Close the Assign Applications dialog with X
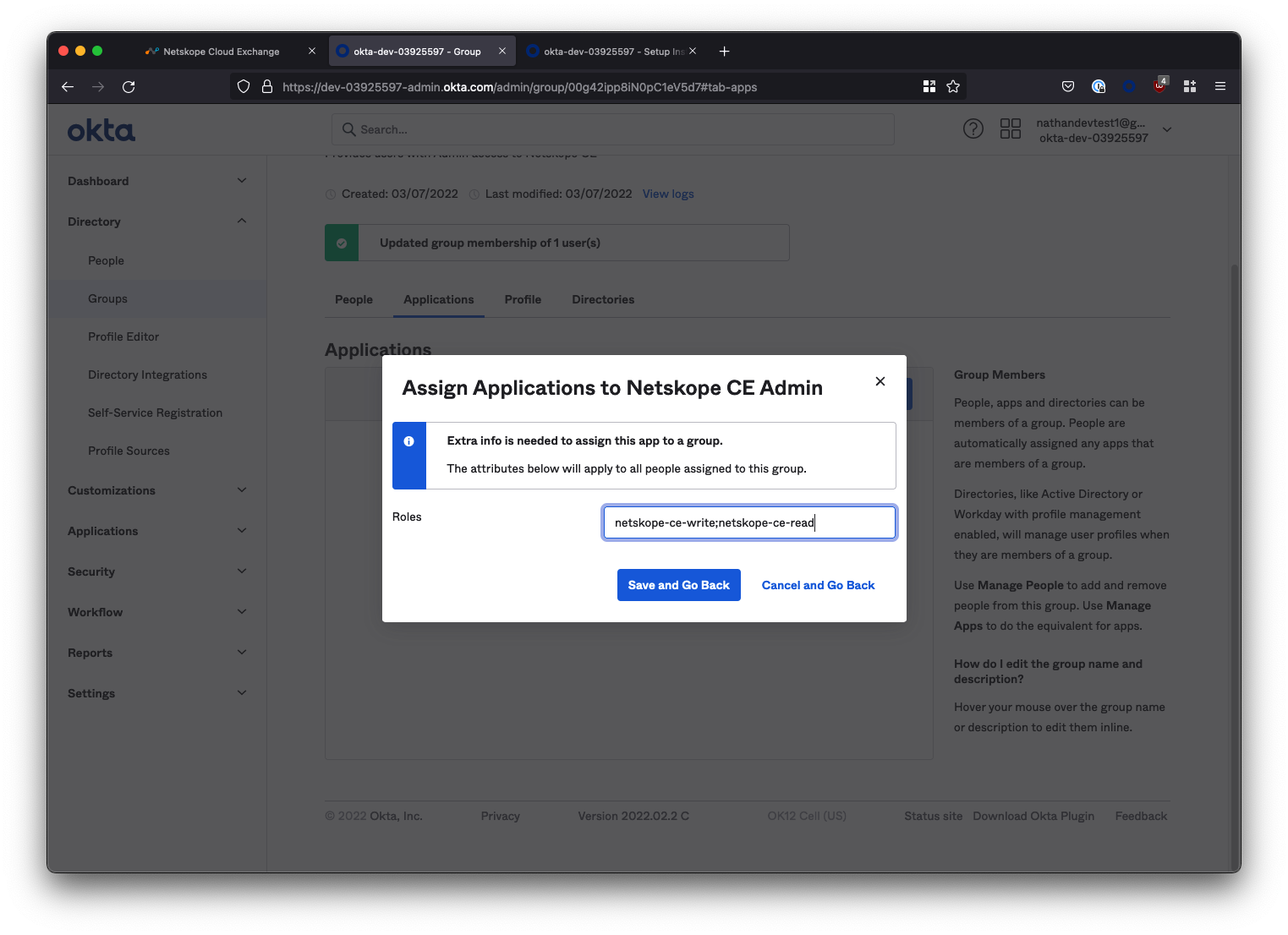This screenshot has height=935, width=1288. click(880, 381)
